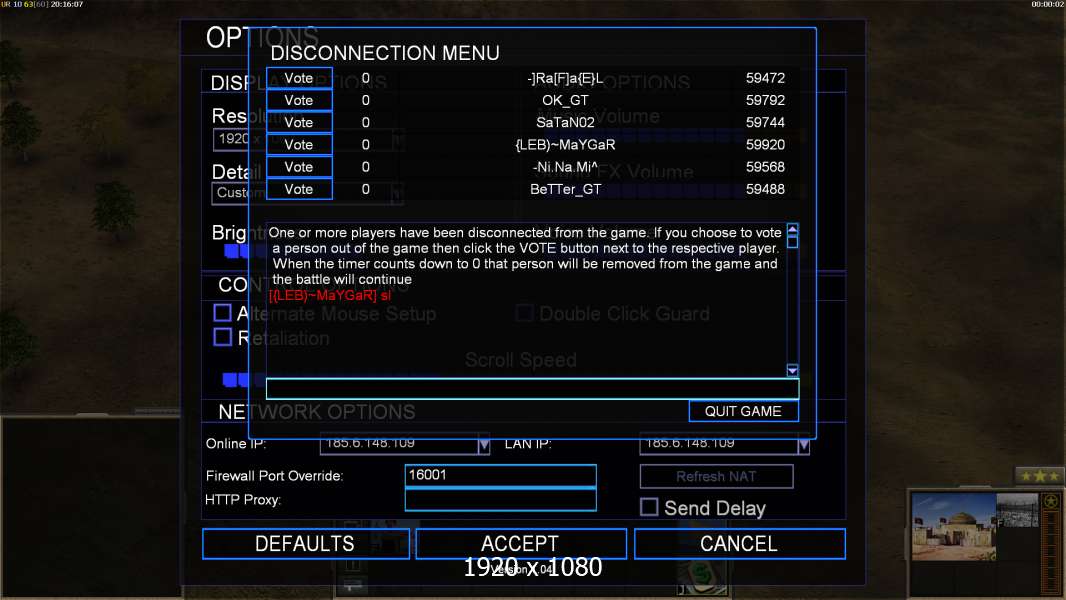Click the Send Delay label
The height and width of the screenshot is (600, 1066).
pyautogui.click(x=715, y=508)
